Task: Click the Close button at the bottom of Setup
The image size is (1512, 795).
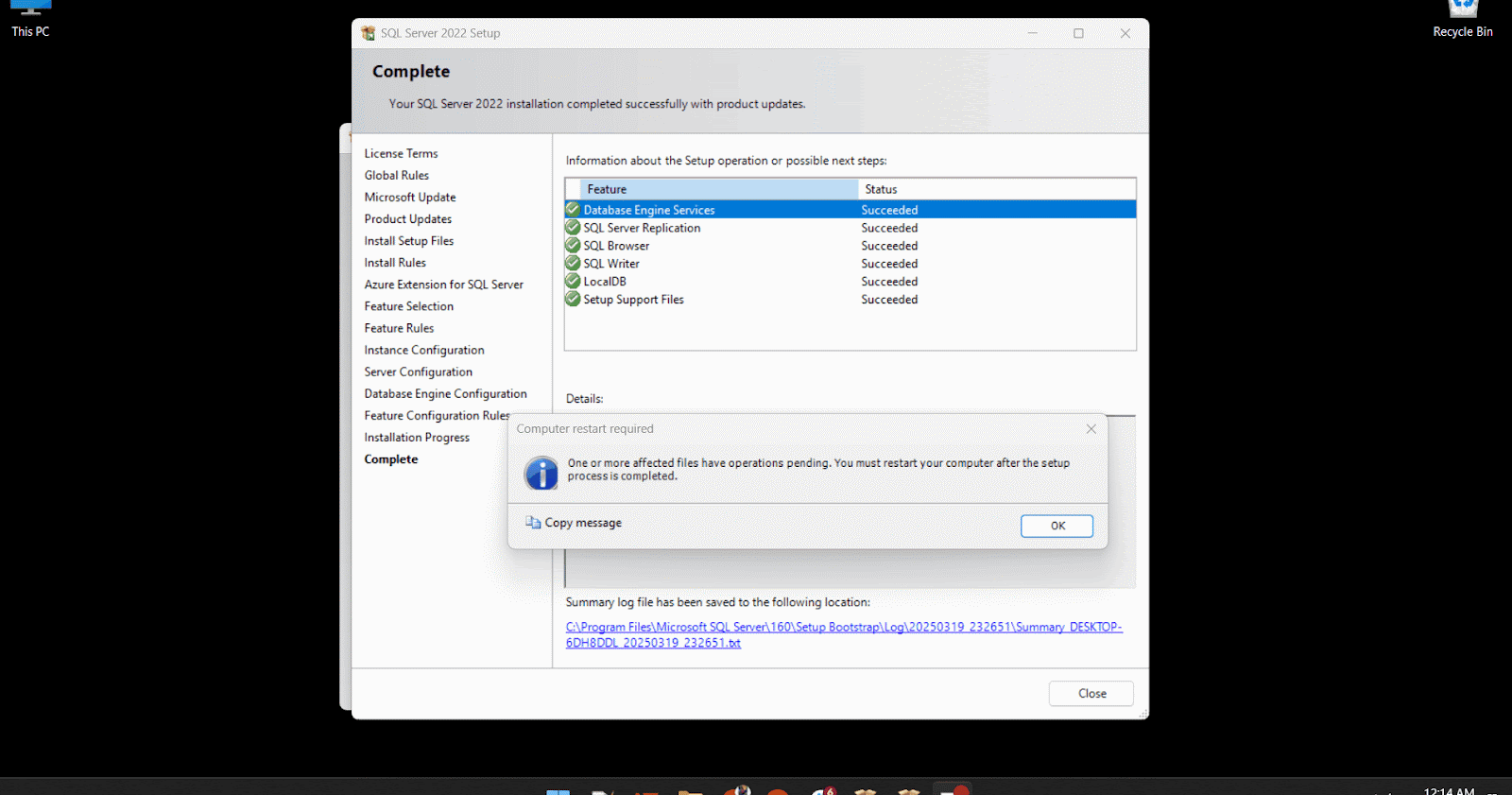Action: [x=1091, y=694]
